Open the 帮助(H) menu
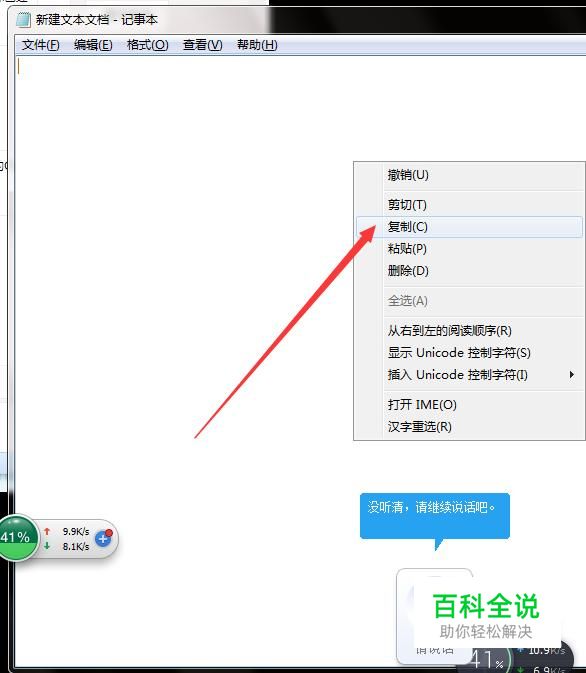The image size is (586, 673). 257,45
